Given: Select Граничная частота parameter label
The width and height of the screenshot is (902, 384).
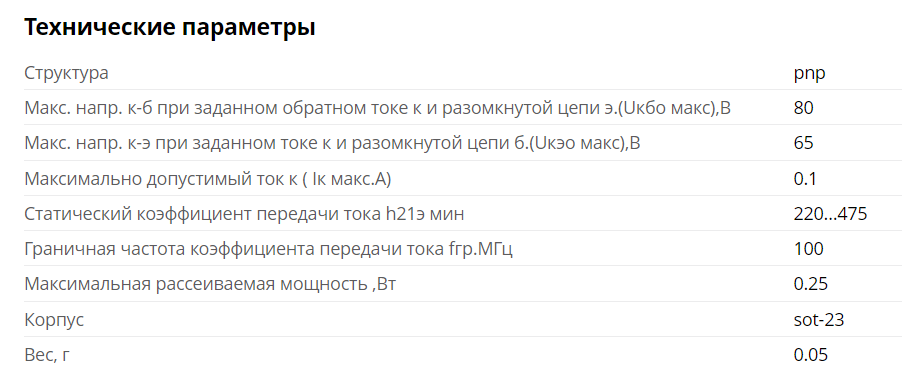Looking at the screenshot, I should (268, 249).
